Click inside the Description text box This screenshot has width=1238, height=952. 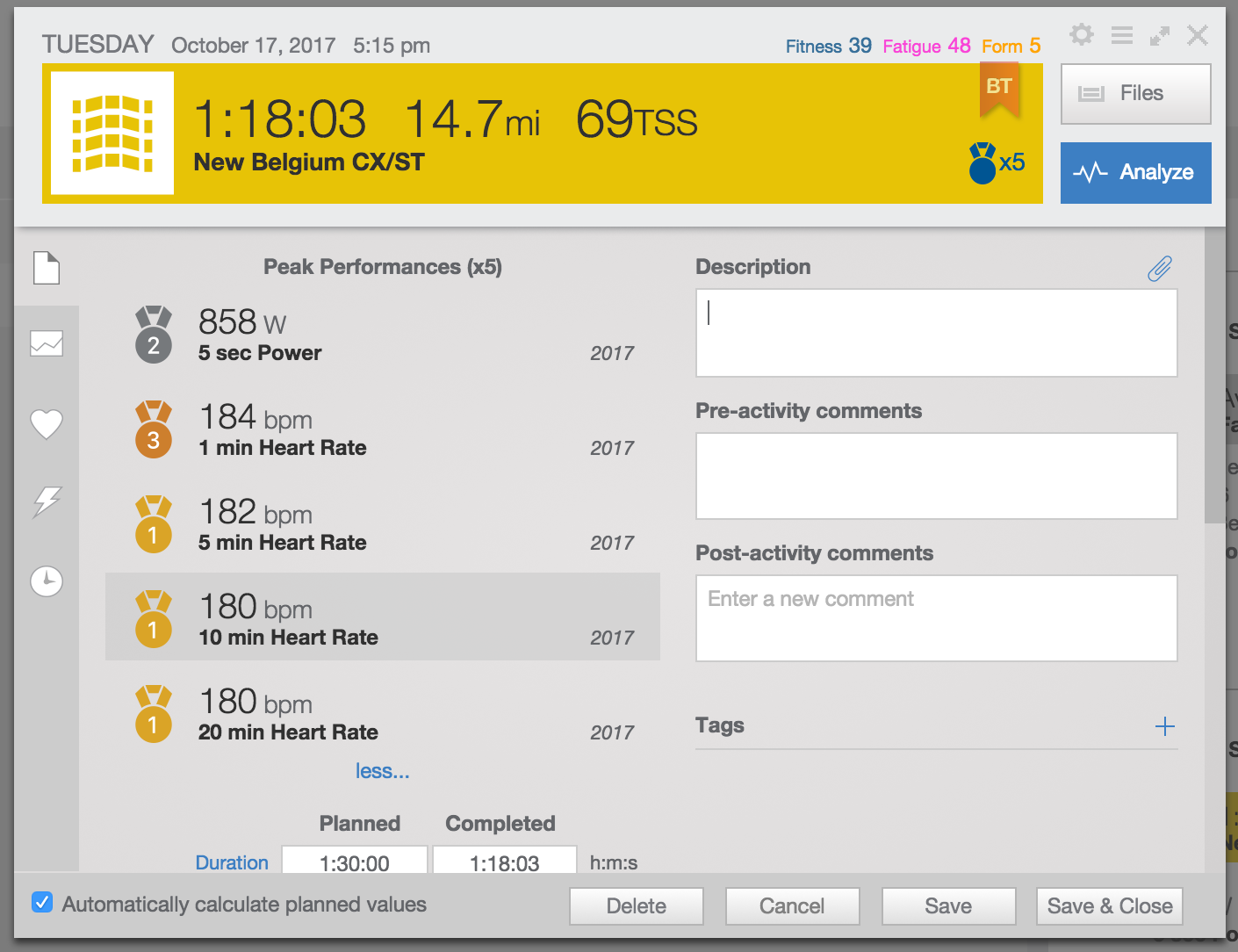937,333
